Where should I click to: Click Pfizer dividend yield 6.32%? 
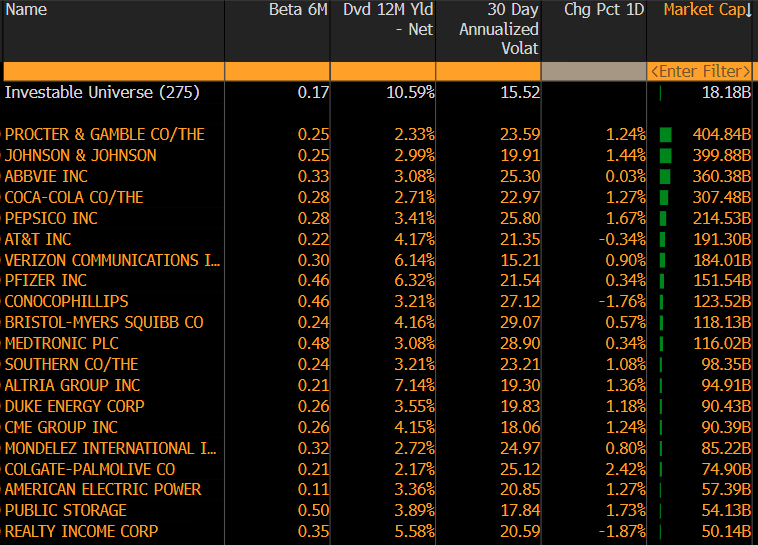(414, 280)
